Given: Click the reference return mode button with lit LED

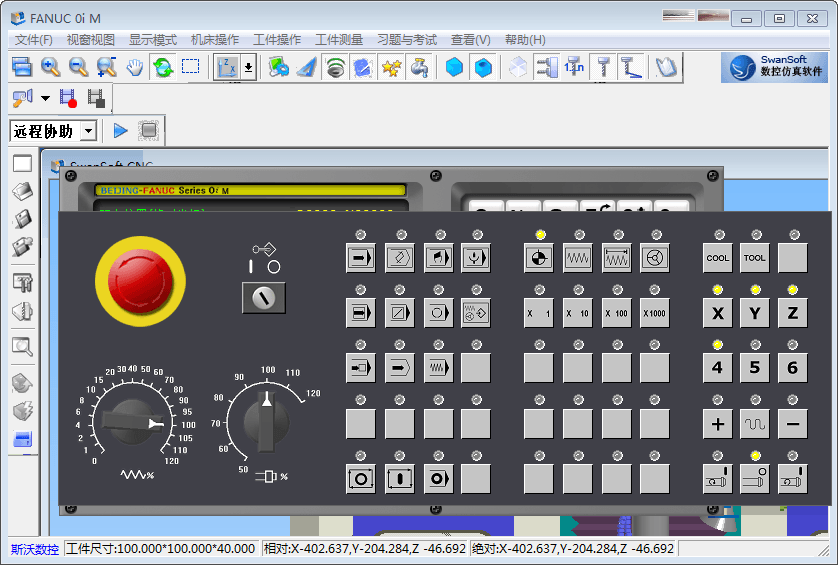Looking at the screenshot, I should coord(539,258).
